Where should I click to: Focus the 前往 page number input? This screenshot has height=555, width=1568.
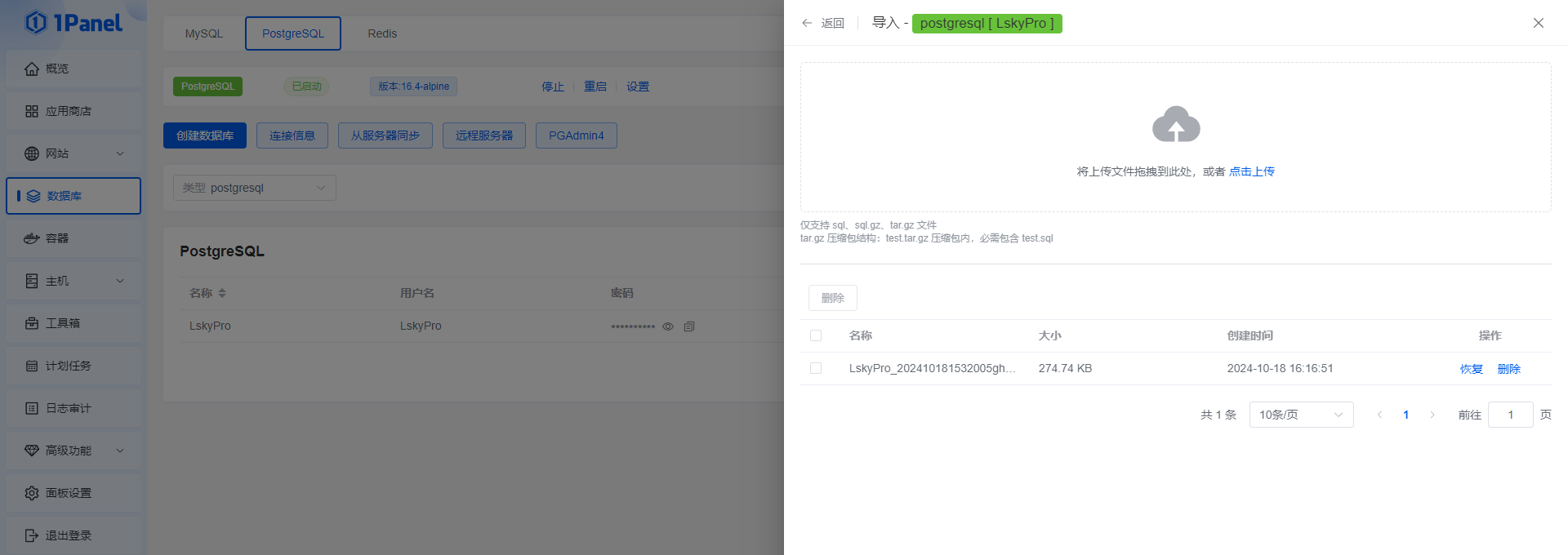tap(1511, 415)
